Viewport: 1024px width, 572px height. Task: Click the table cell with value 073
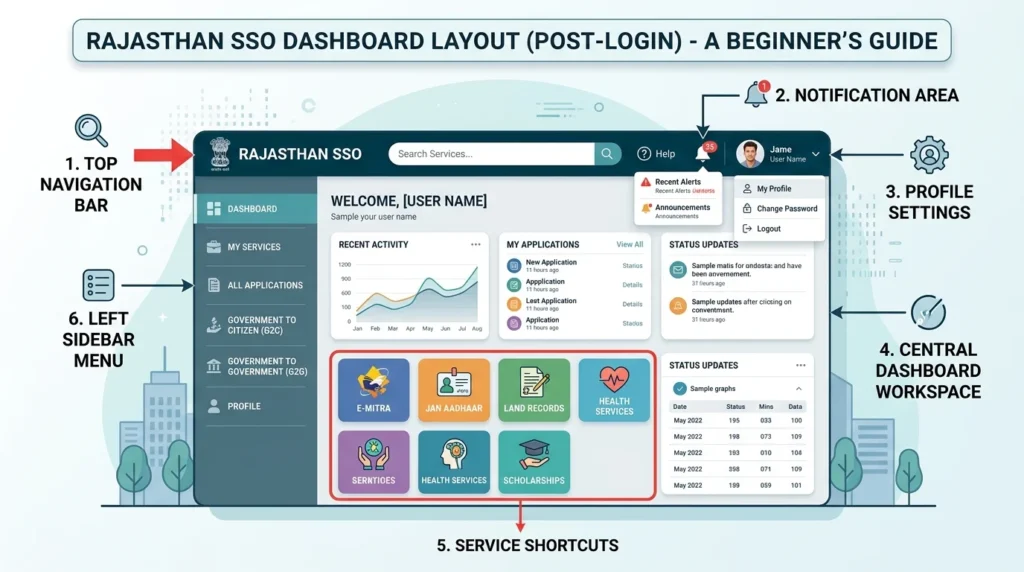click(765, 437)
